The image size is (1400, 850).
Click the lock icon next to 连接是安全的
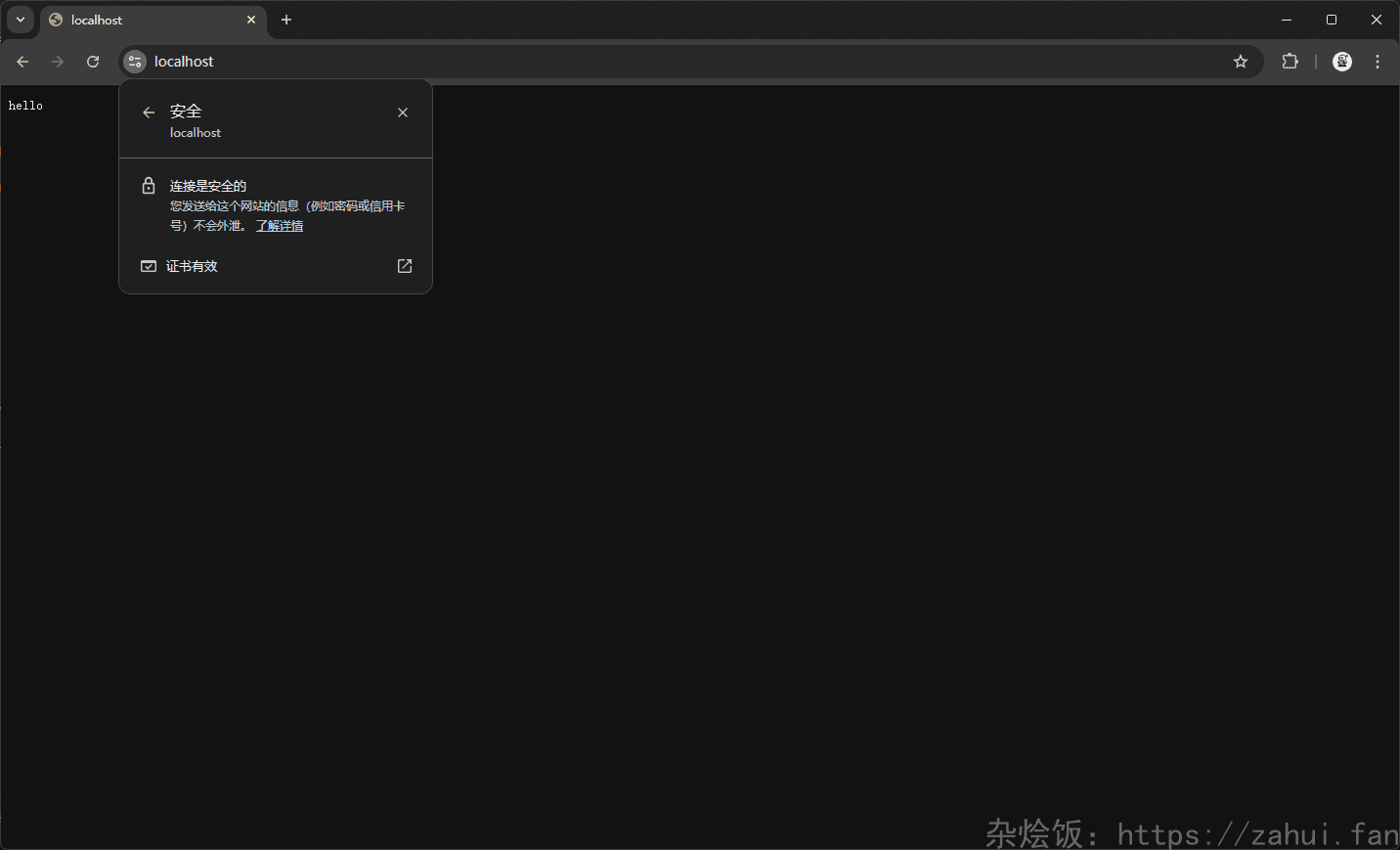(149, 186)
